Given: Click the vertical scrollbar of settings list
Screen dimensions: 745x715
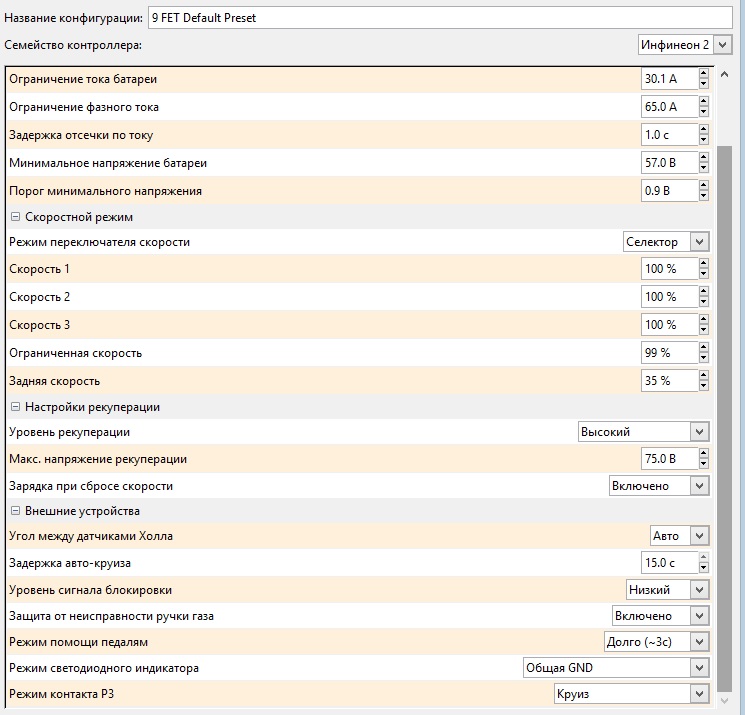Looking at the screenshot, I should click(x=725, y=400).
